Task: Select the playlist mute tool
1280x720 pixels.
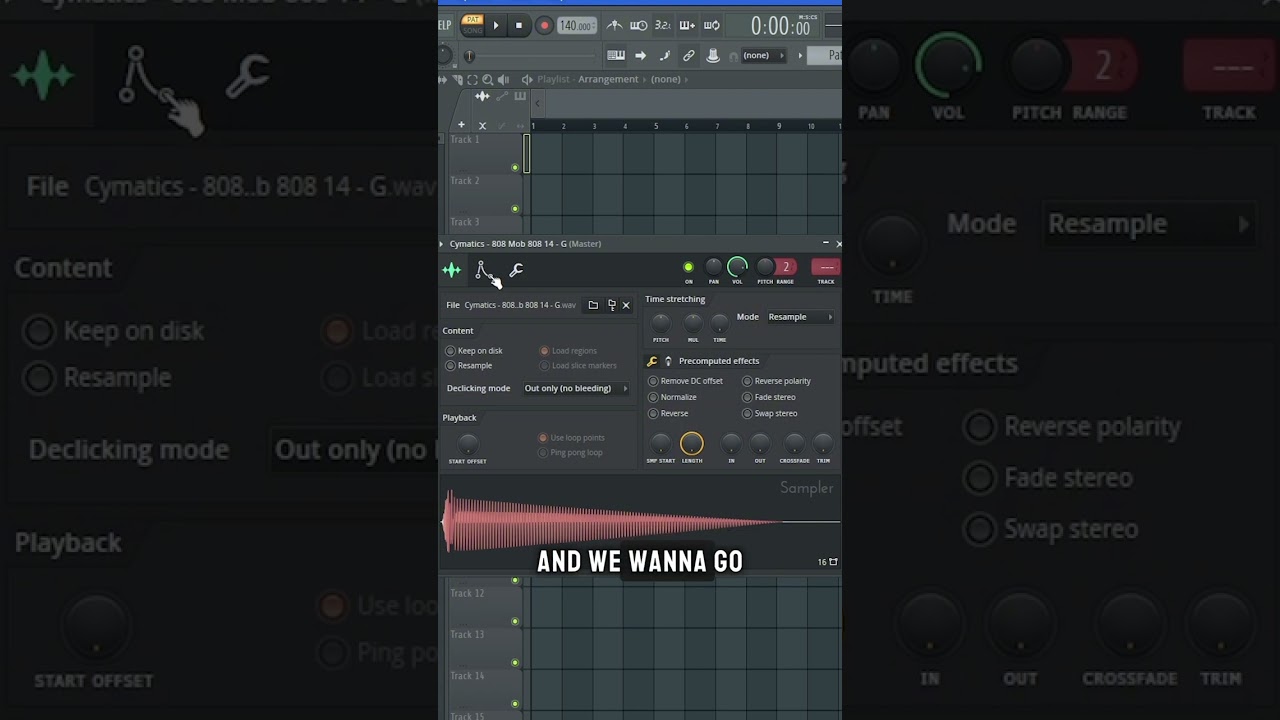Action: coord(502,79)
